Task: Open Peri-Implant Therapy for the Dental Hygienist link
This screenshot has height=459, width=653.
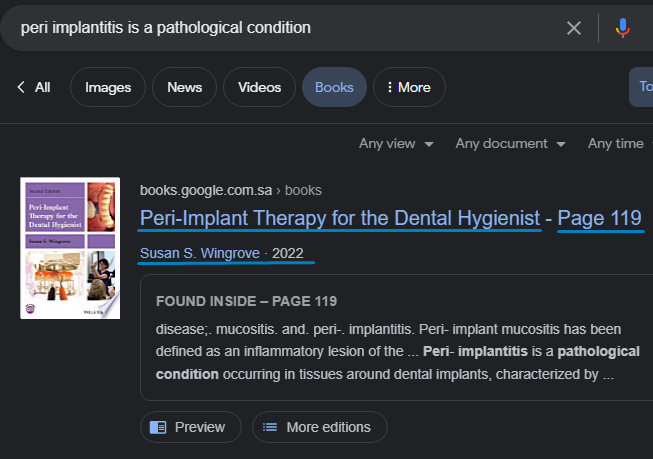Action: pos(340,218)
